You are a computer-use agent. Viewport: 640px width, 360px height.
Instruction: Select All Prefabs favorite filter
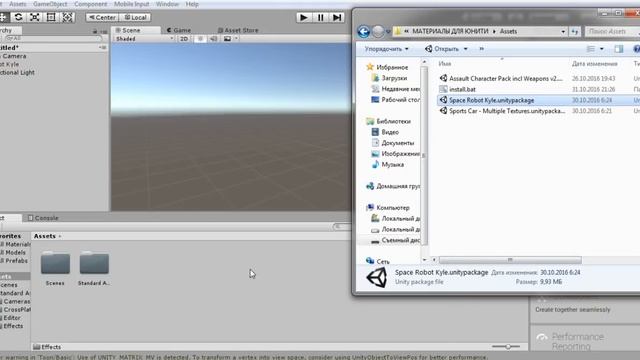15,261
